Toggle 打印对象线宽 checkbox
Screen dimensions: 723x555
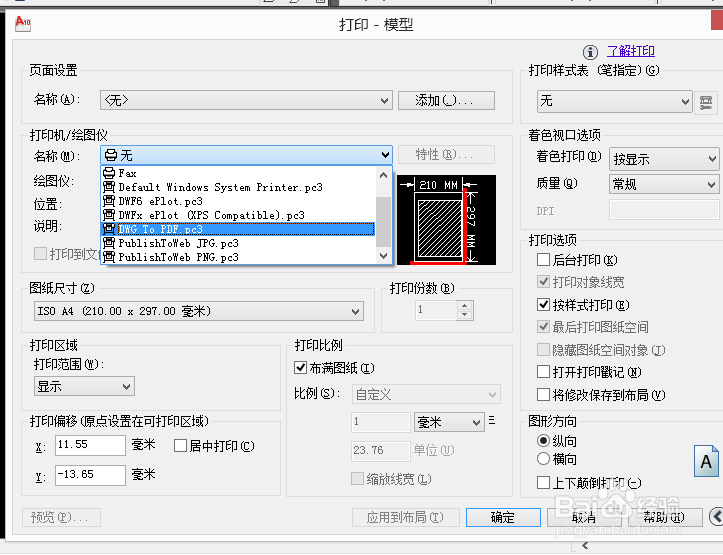coord(544,282)
